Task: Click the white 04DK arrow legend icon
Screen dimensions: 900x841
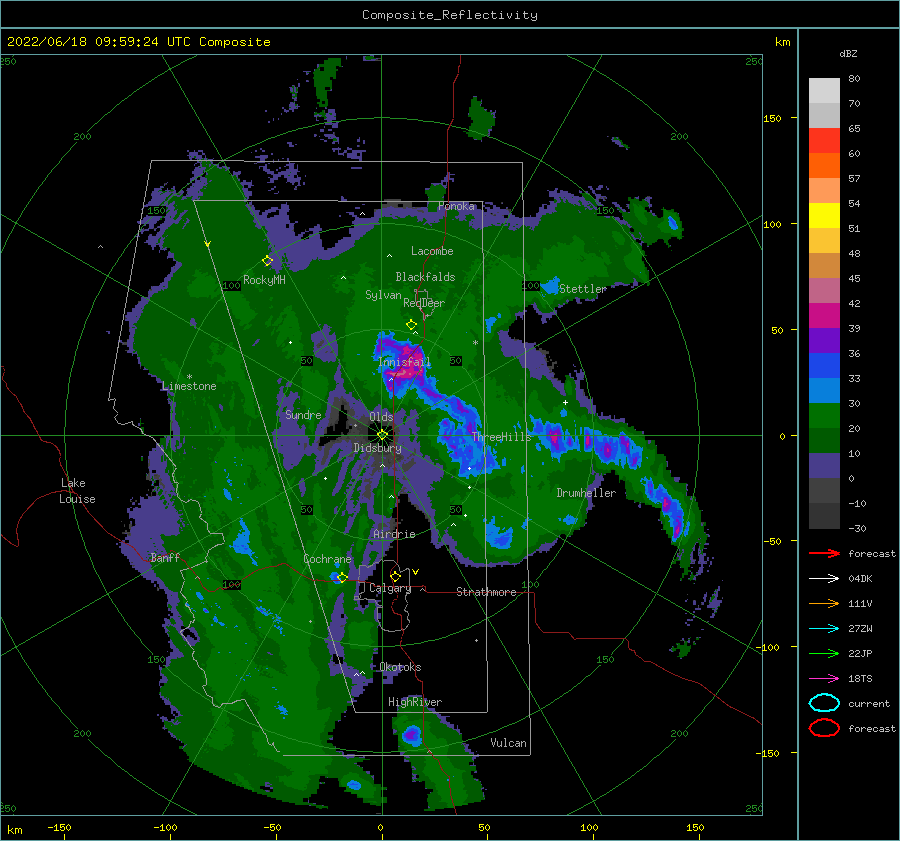Action: (x=824, y=578)
